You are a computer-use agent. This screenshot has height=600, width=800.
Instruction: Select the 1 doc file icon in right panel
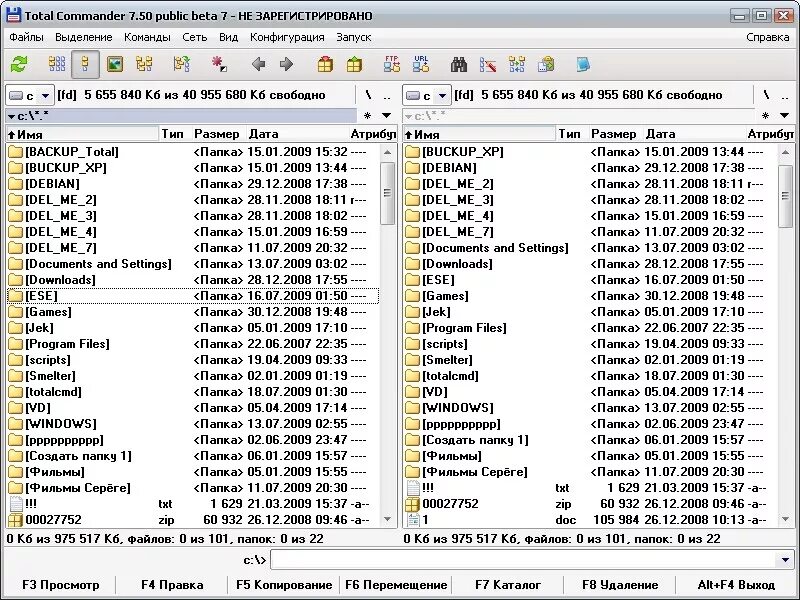[x=413, y=520]
